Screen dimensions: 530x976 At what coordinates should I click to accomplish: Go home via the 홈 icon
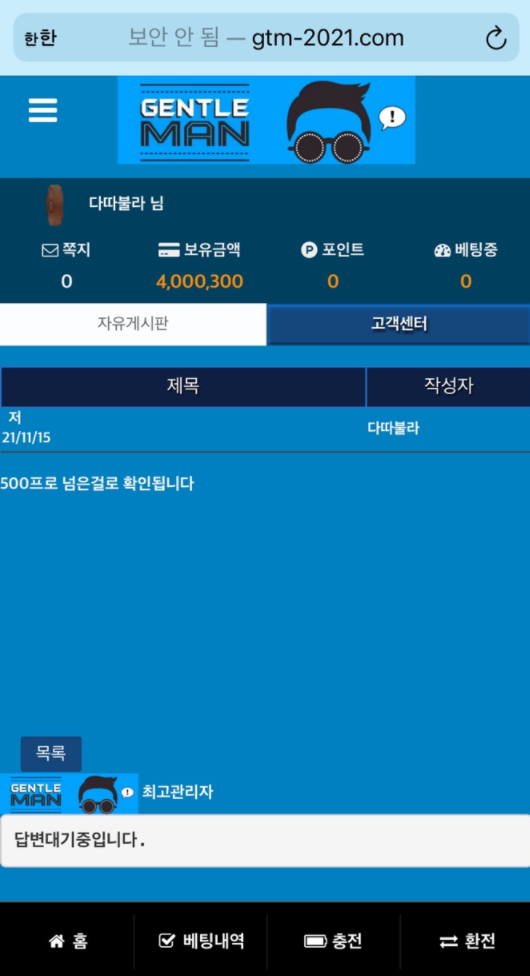(x=57, y=941)
